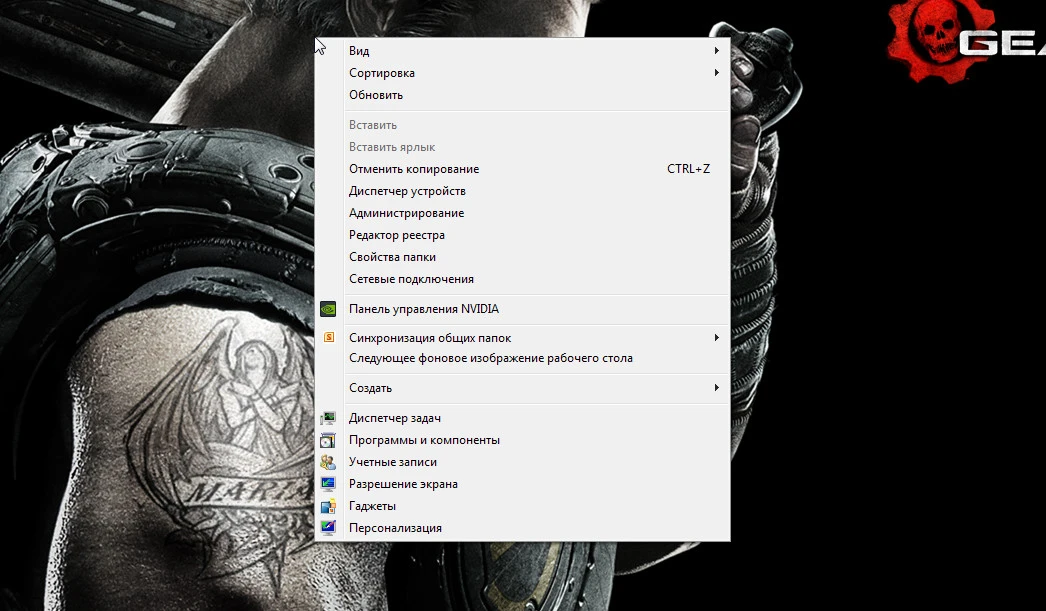Screen dimensions: 1046x611
Task: Open Гаджеты
Action: (x=522, y=506)
